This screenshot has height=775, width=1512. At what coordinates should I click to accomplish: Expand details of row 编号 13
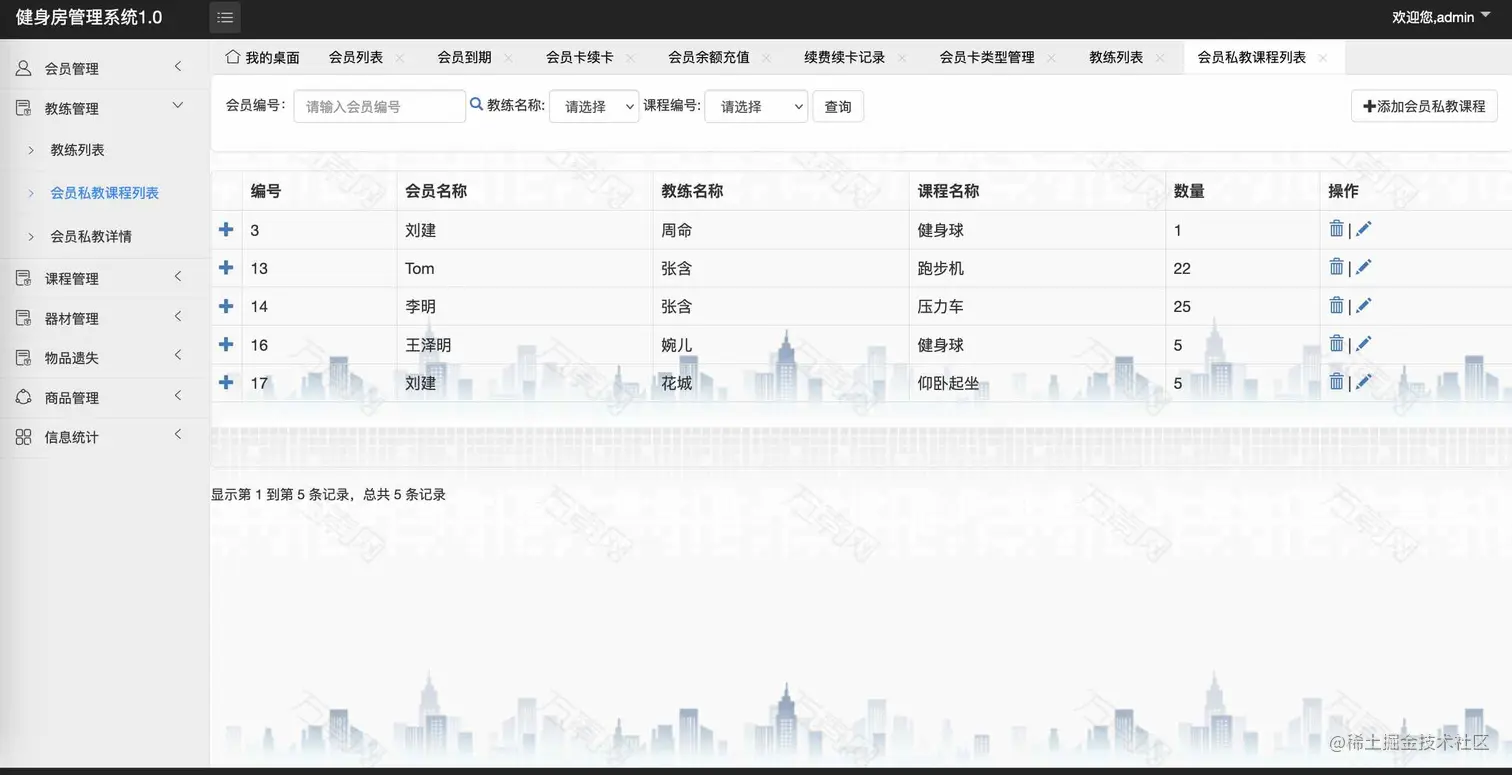(226, 267)
